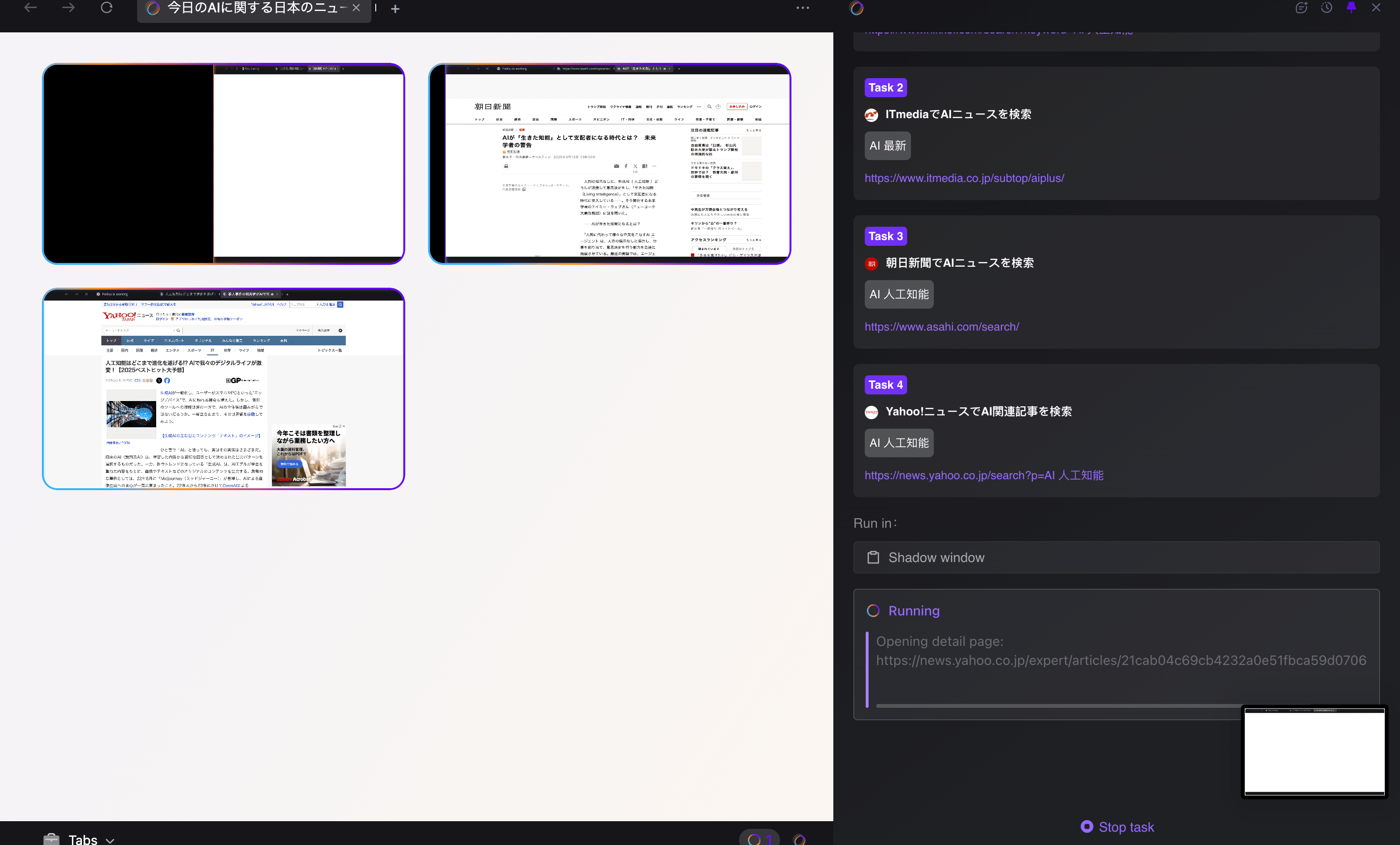Open the Asahi Shimbun article thumbnail

coord(609,164)
